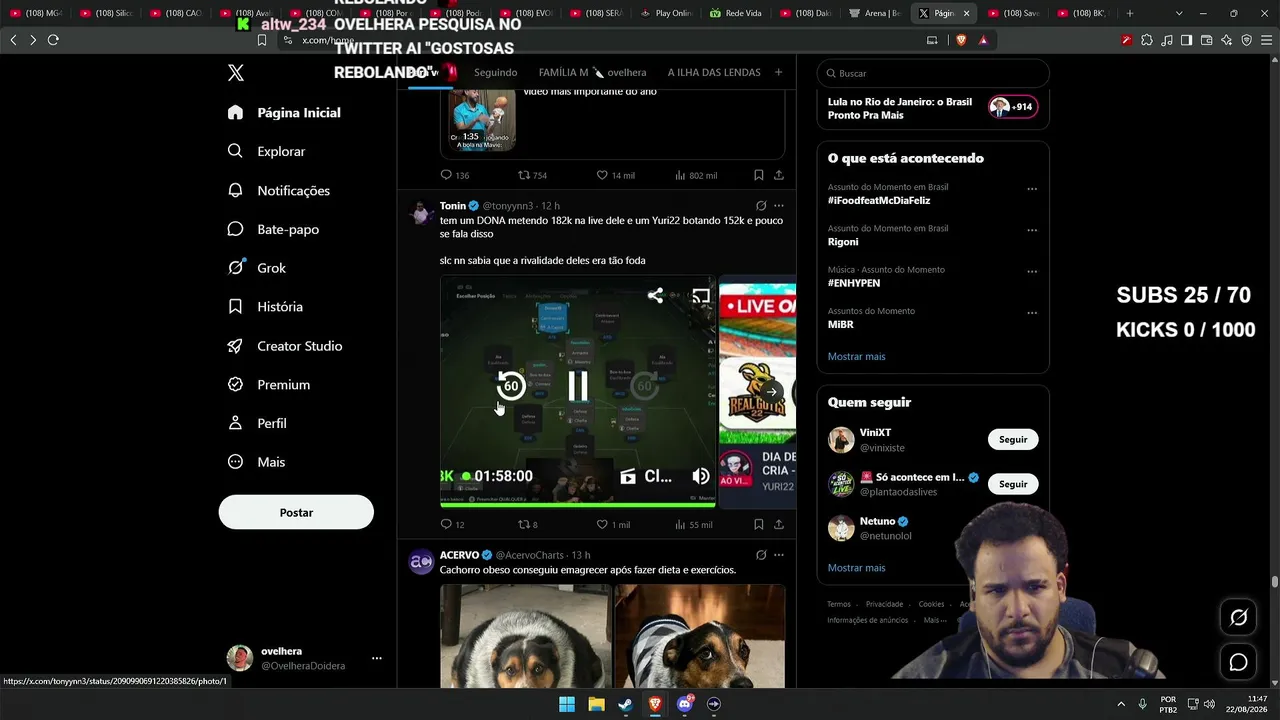Open options for the MiBR trend
The image size is (1280, 720).
pos(1032,313)
